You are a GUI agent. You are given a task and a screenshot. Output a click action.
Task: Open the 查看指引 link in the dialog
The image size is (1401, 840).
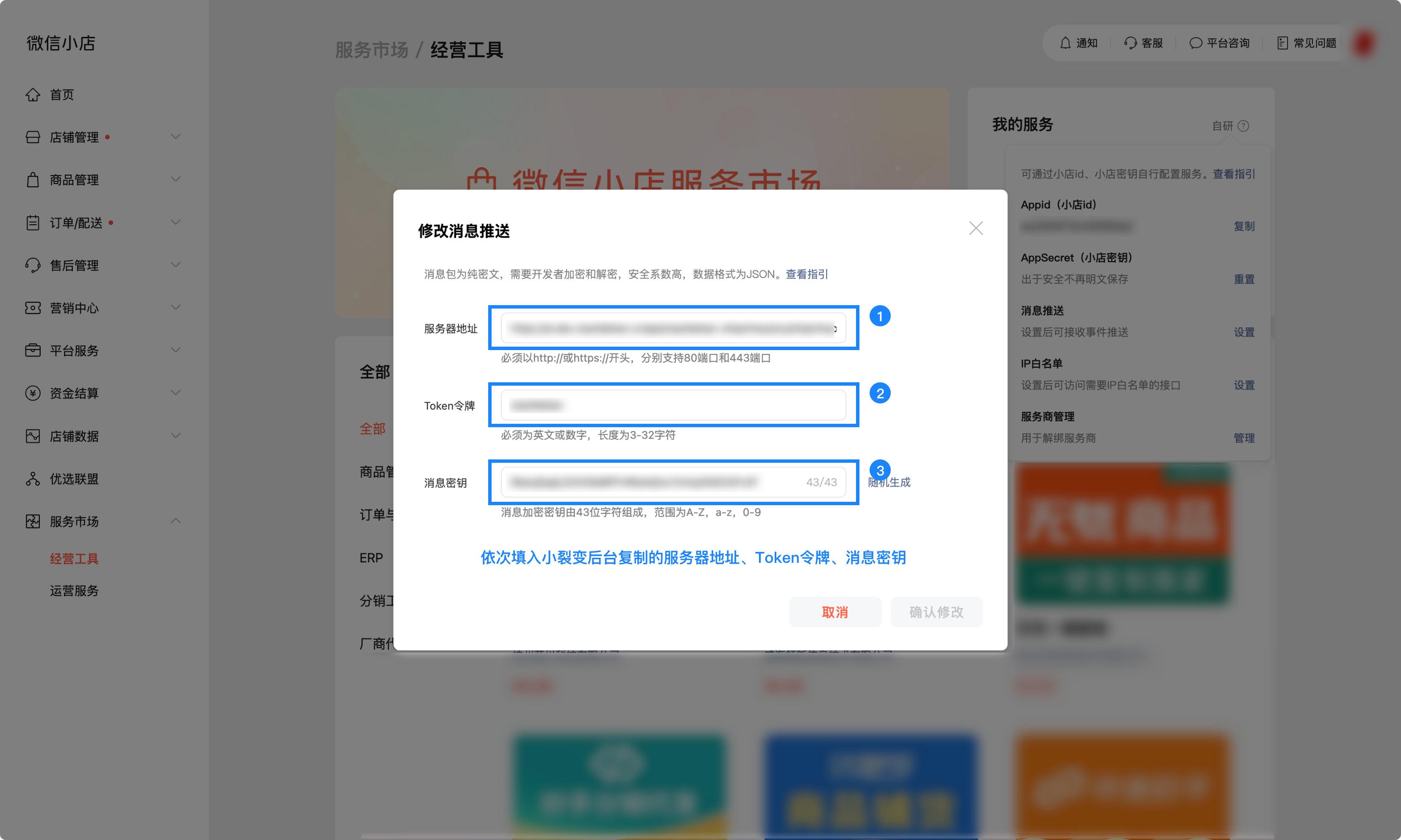(806, 274)
